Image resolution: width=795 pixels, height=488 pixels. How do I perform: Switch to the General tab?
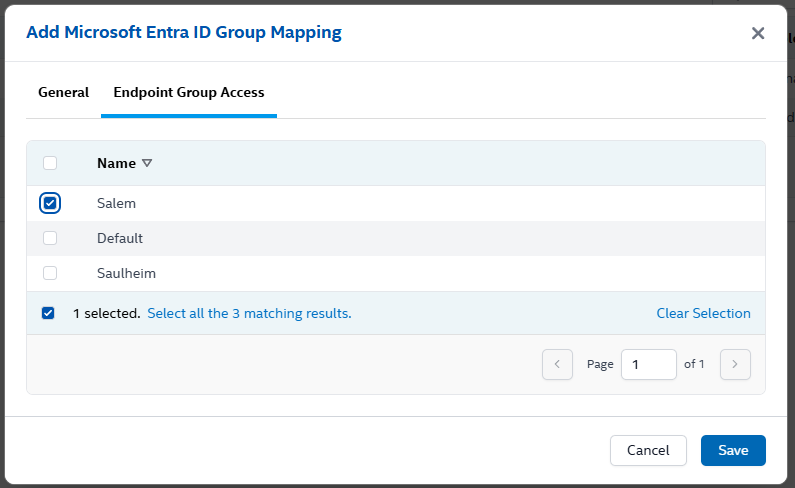coord(63,92)
